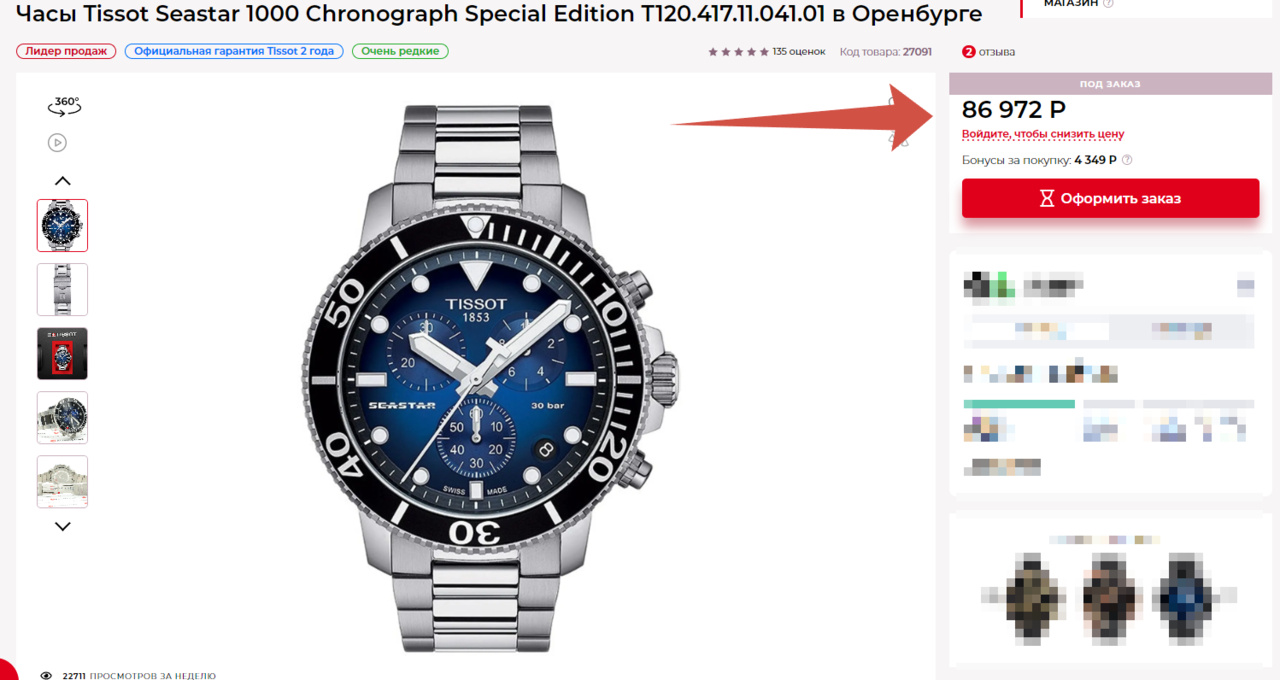Click the eye icon near weekly views

point(45,675)
